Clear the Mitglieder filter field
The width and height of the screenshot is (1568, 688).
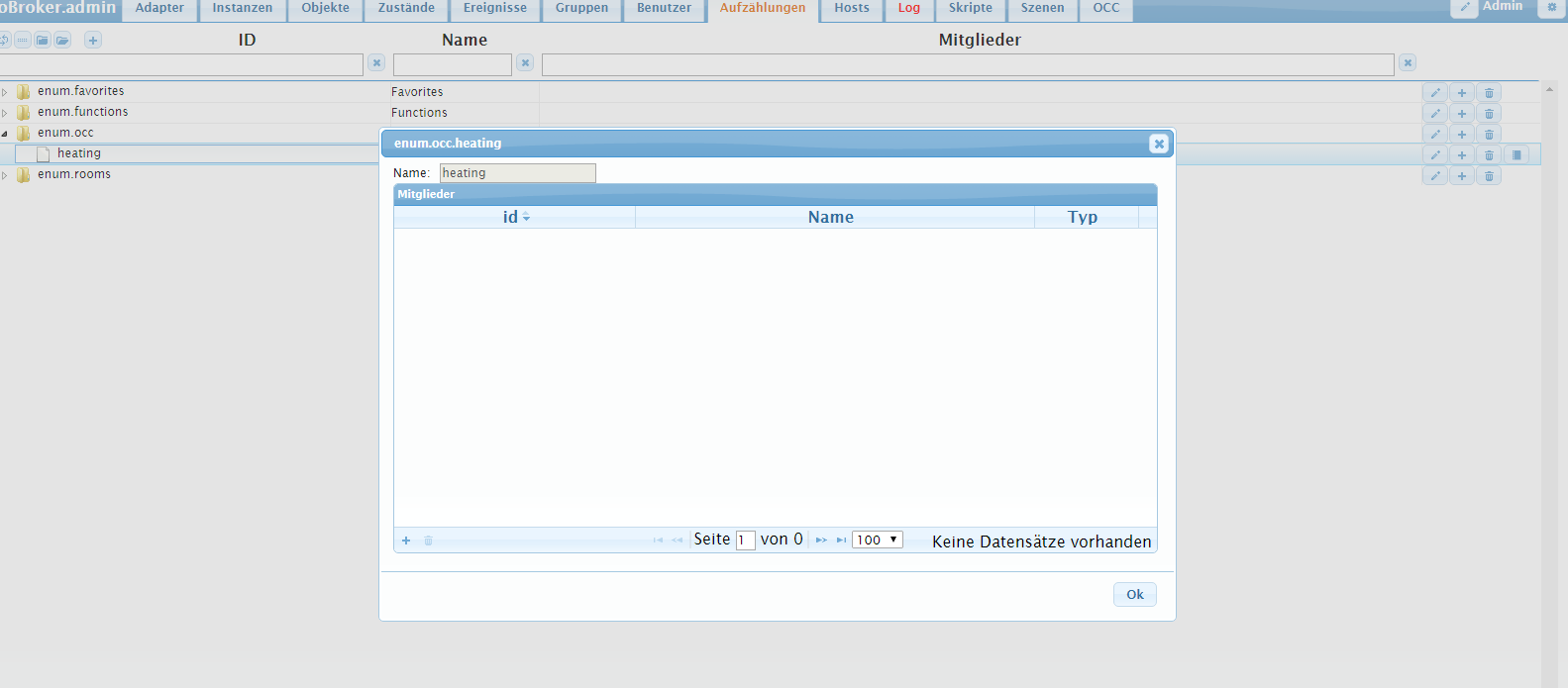point(1408,62)
